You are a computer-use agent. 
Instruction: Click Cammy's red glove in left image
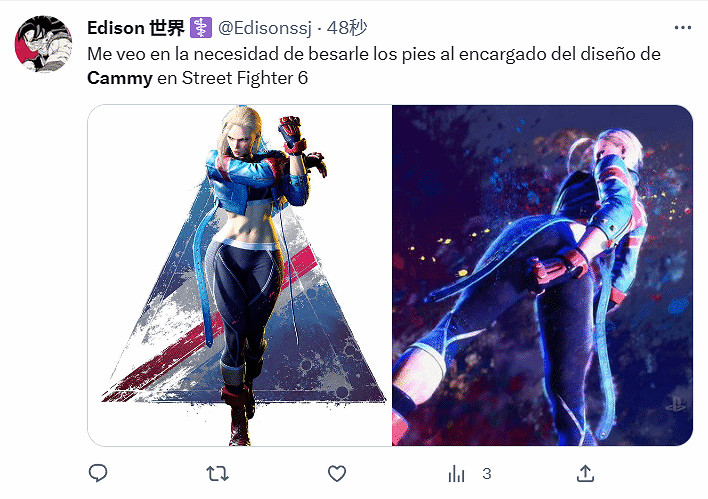(292, 134)
